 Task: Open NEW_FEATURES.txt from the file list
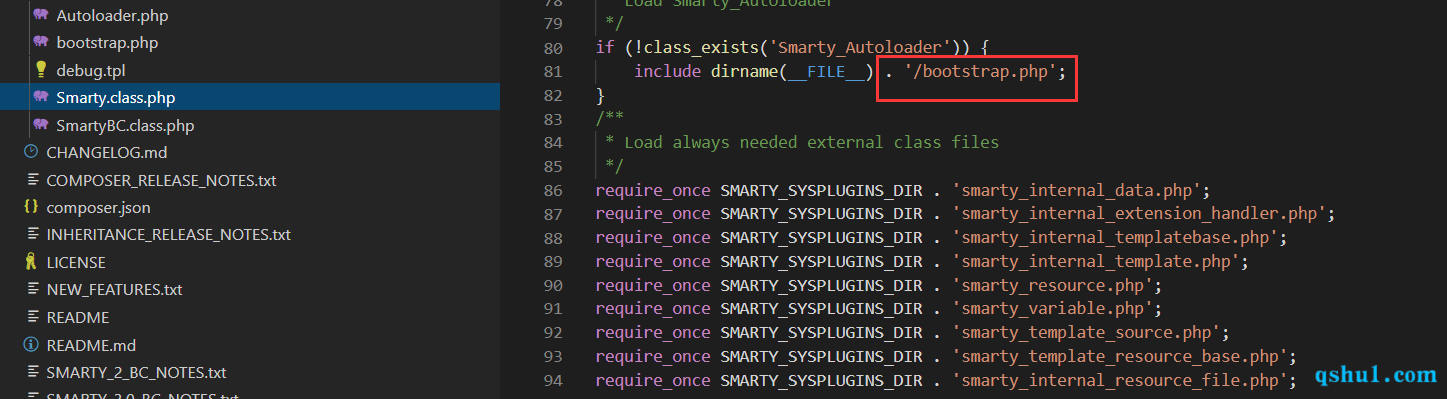pyautogui.click(x=114, y=289)
